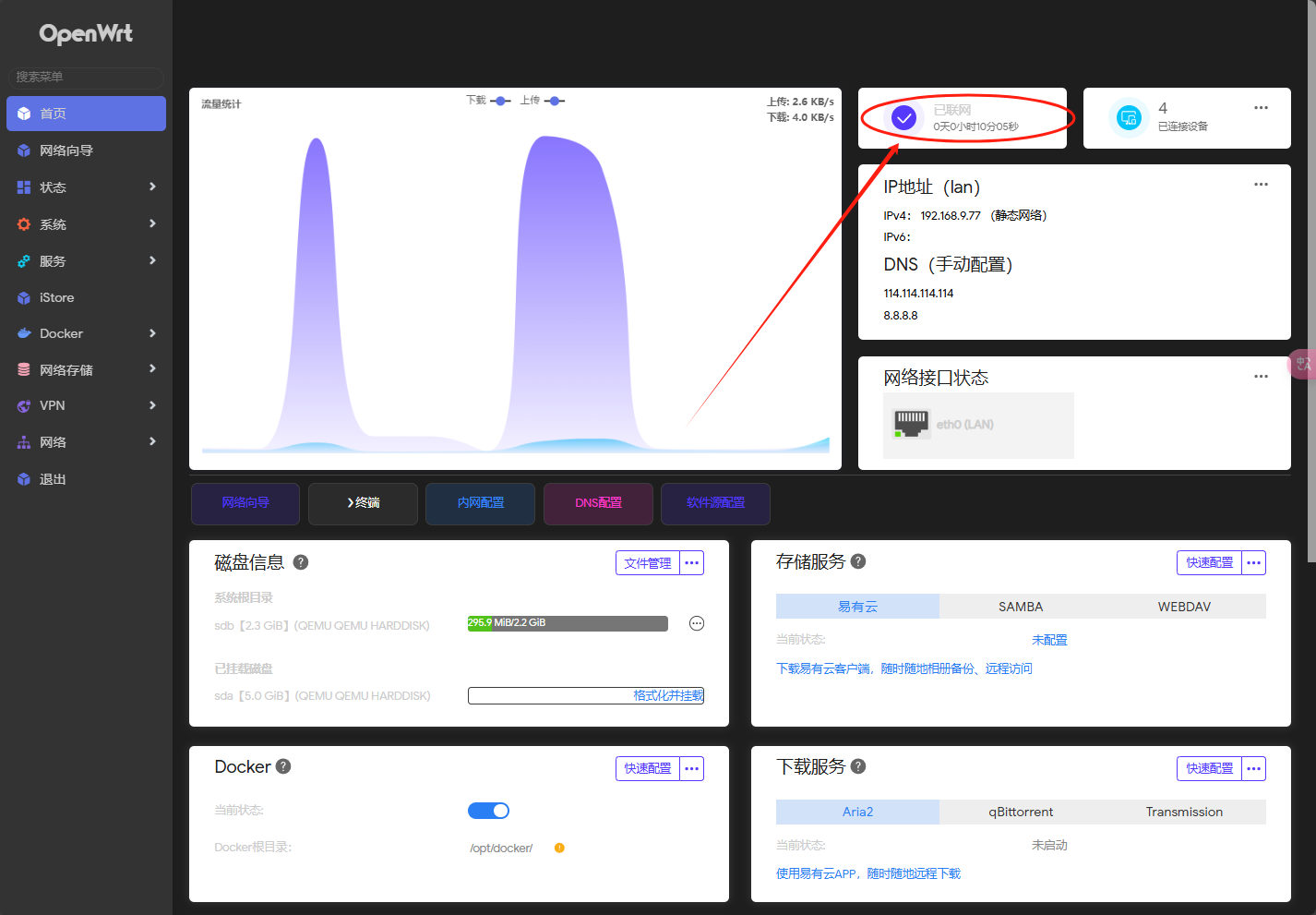The image size is (1316, 915).
Task: Click the connected devices icon
Action: point(1129,117)
